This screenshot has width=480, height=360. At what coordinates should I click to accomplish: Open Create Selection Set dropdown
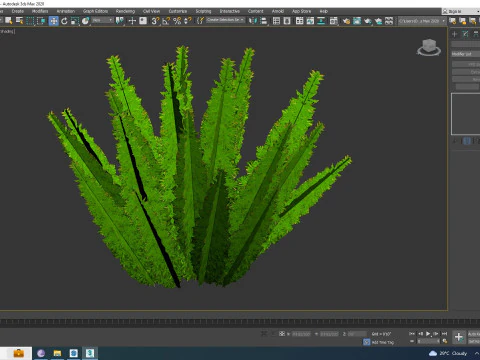click(x=226, y=20)
